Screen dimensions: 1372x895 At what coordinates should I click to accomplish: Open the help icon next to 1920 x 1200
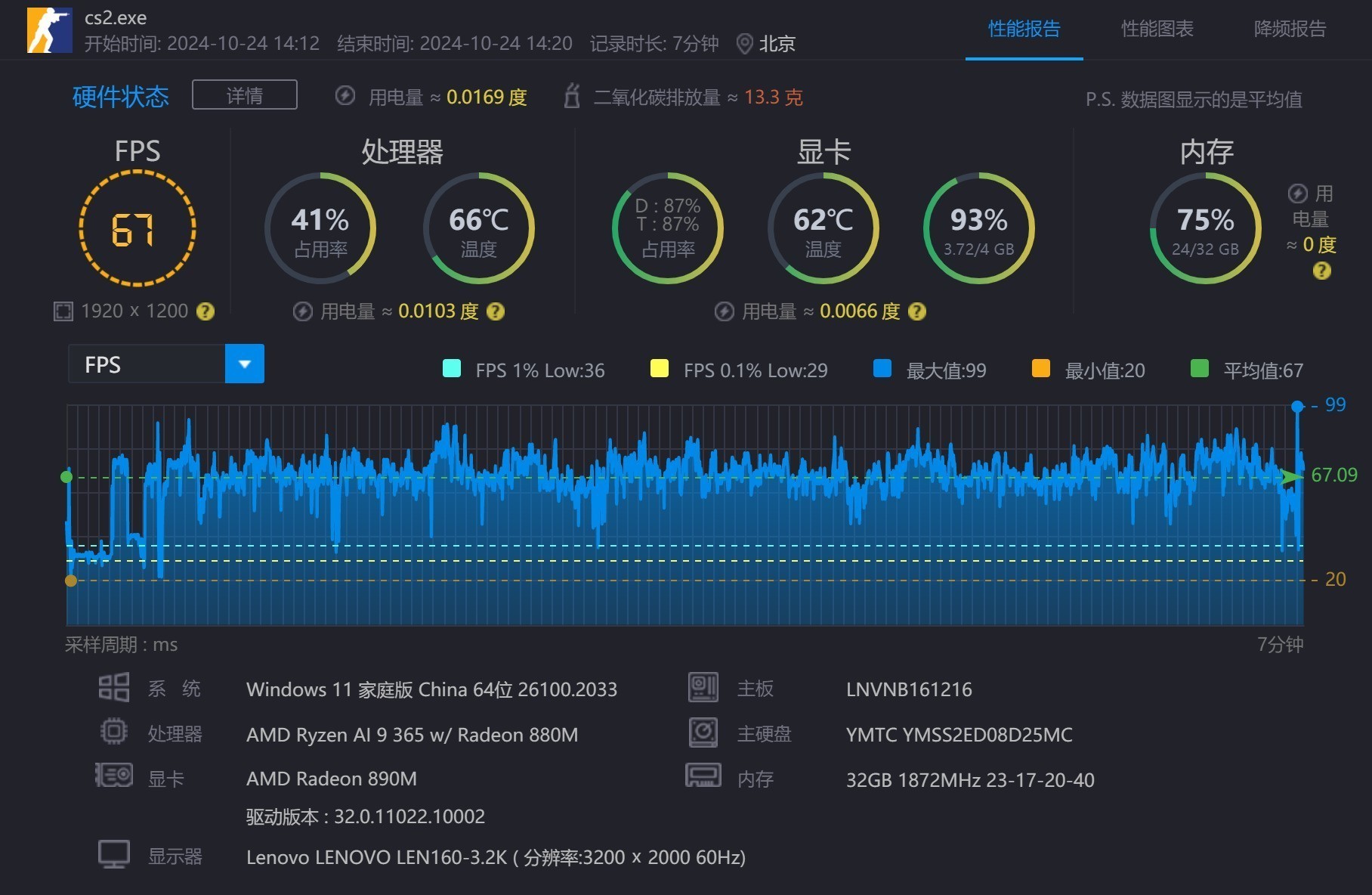click(205, 311)
